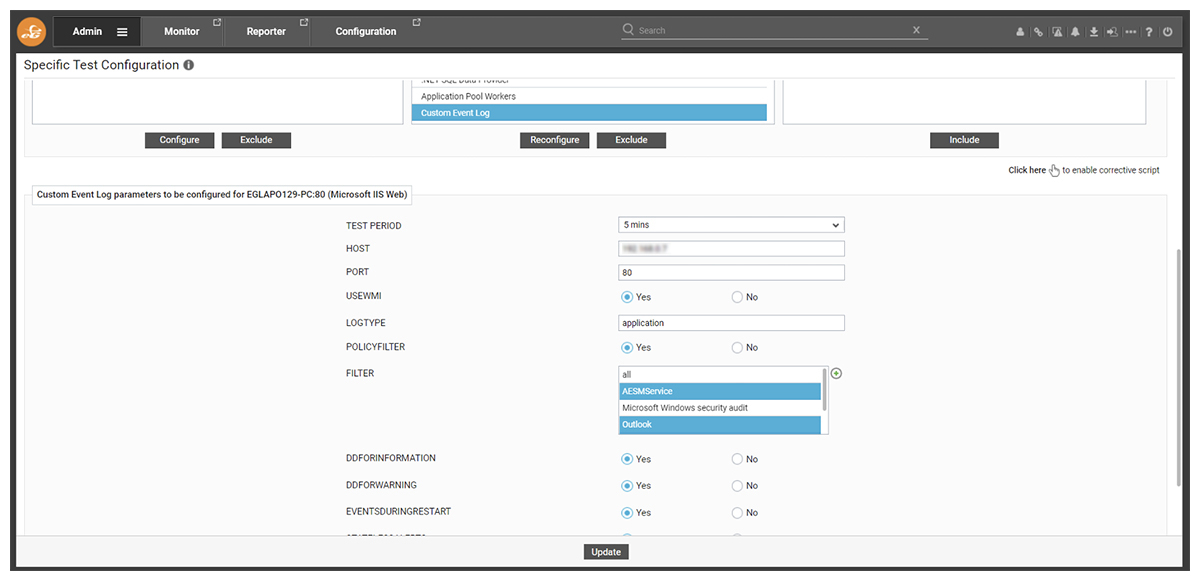Click the FILTER list scrollbar
The image size is (1200, 581).
coord(825,390)
